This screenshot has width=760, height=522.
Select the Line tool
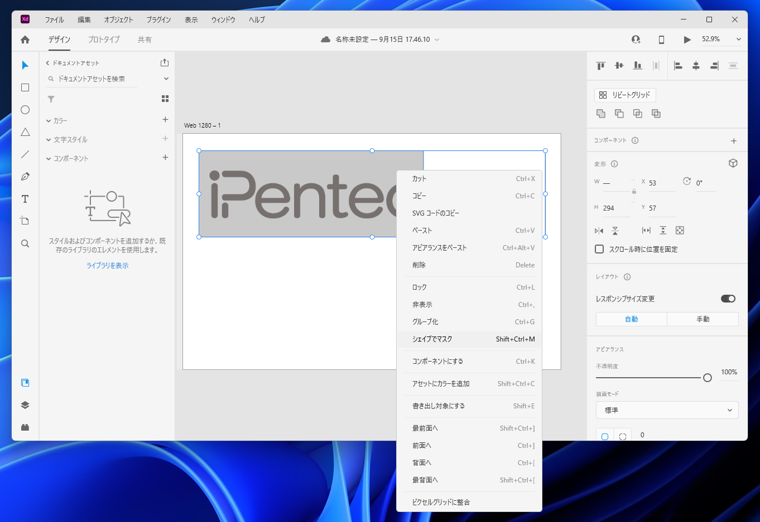[x=25, y=154]
